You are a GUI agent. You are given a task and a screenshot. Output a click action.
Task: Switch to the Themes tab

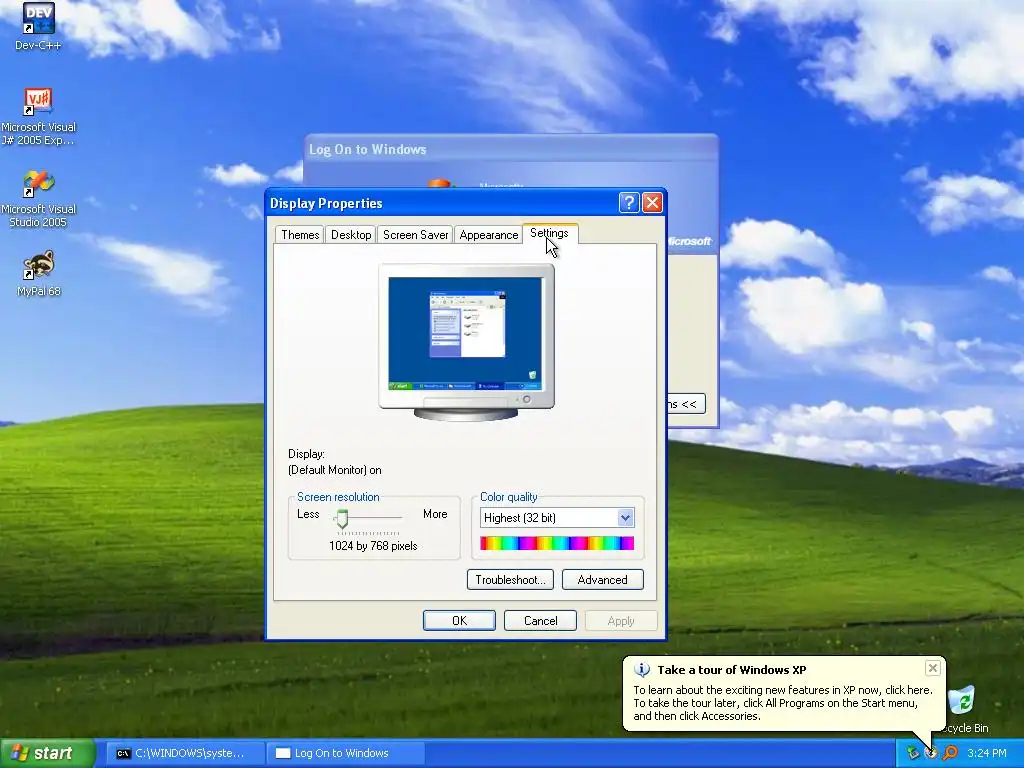pos(300,234)
